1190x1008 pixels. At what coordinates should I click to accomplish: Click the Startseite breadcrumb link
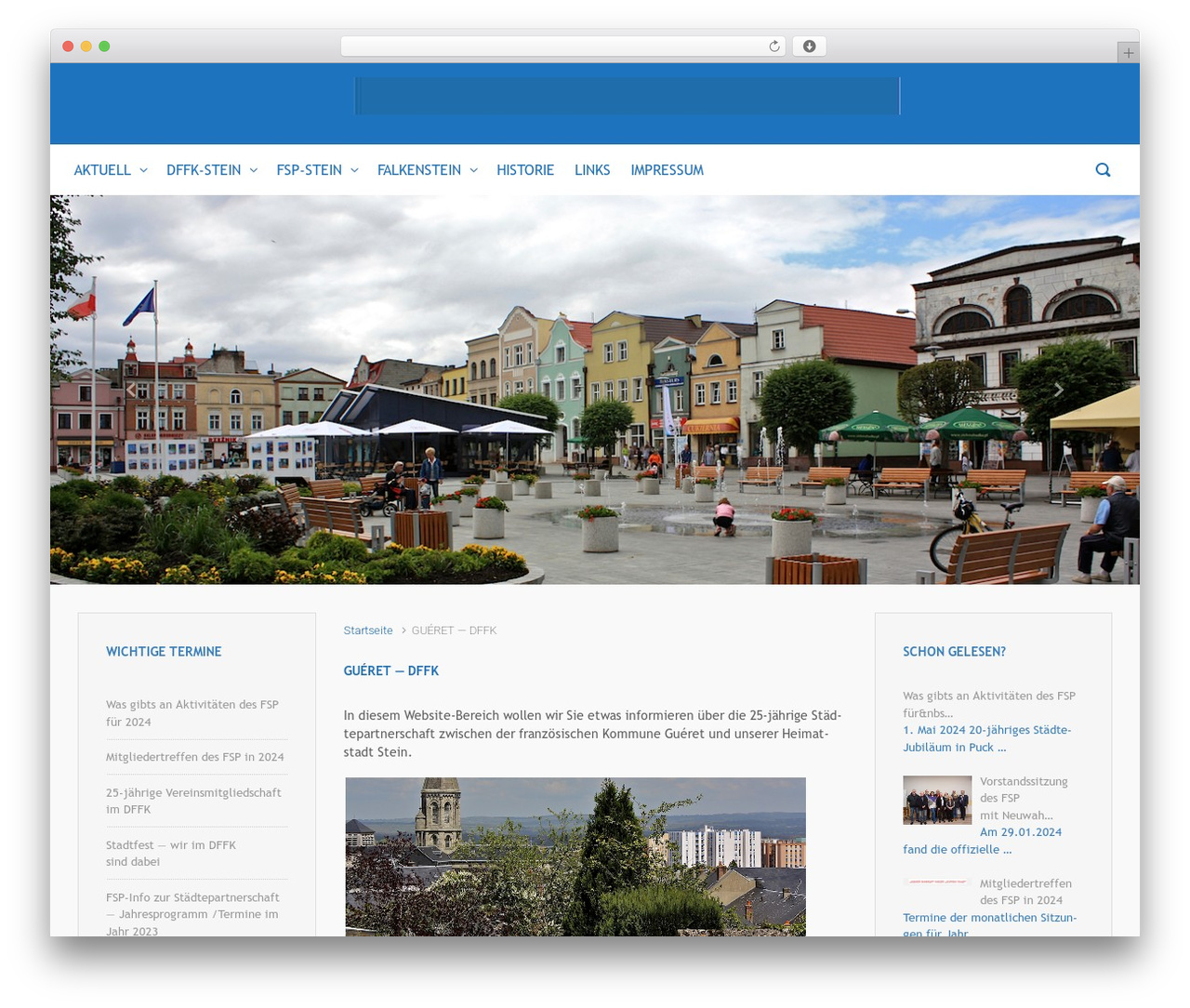coord(368,630)
